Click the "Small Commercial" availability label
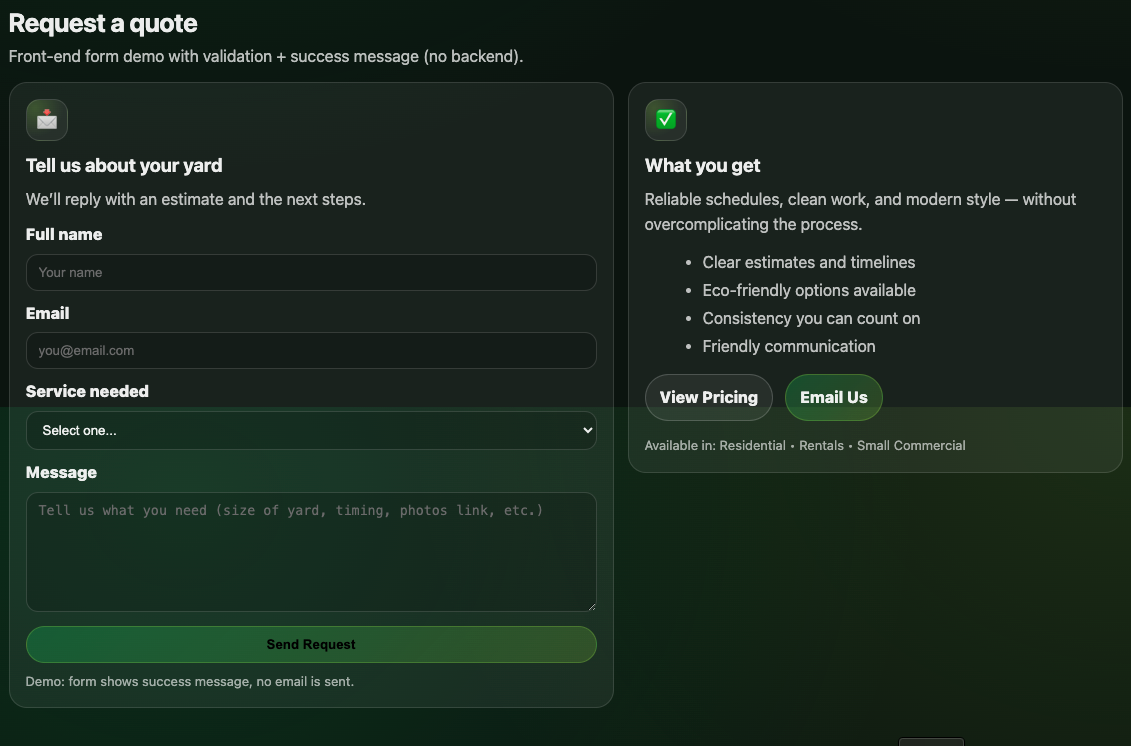The image size is (1131, 746). click(911, 445)
